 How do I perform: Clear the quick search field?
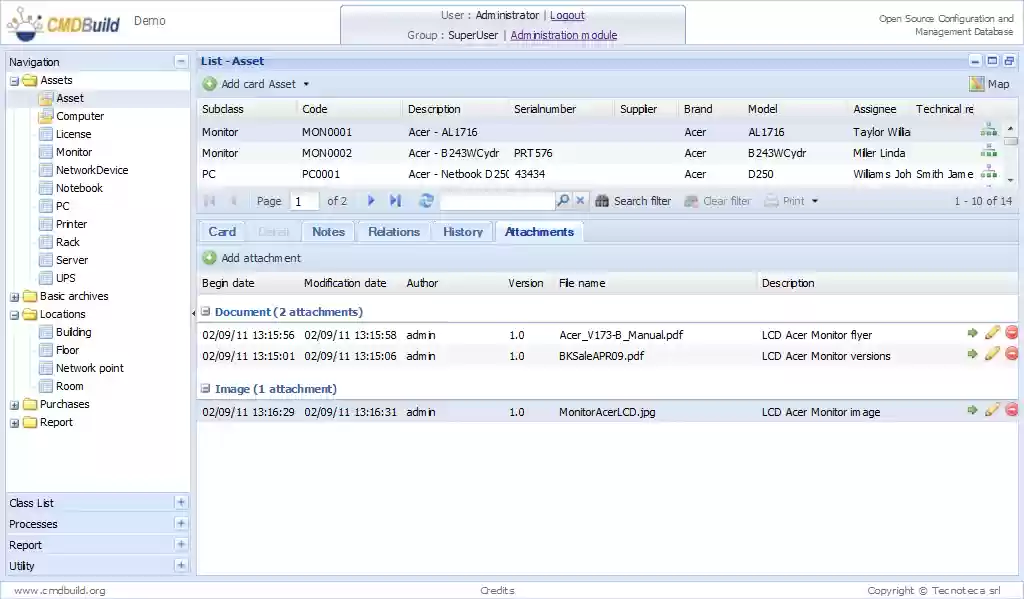click(579, 201)
